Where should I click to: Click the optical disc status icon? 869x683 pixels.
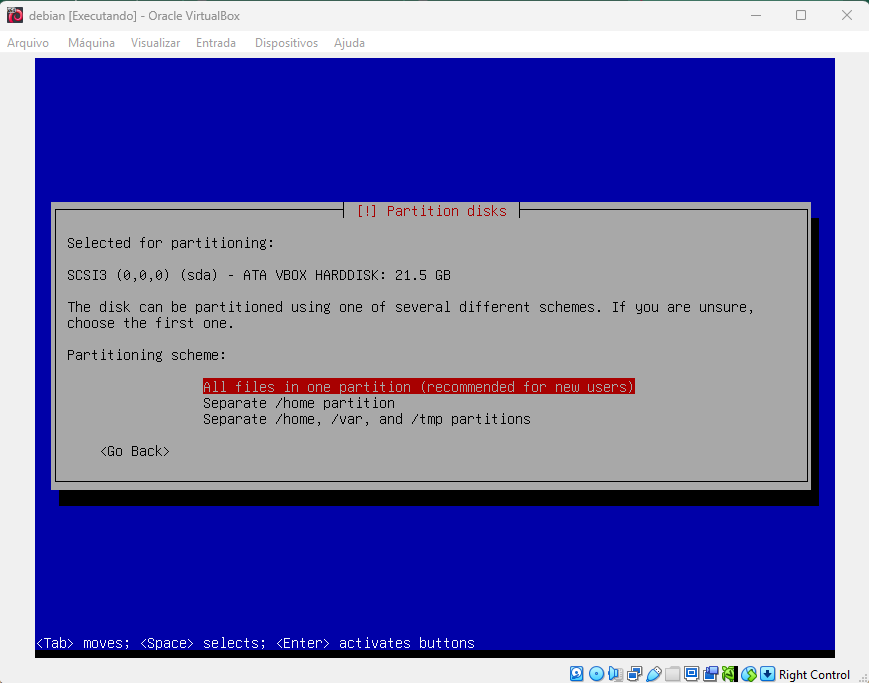tap(596, 674)
